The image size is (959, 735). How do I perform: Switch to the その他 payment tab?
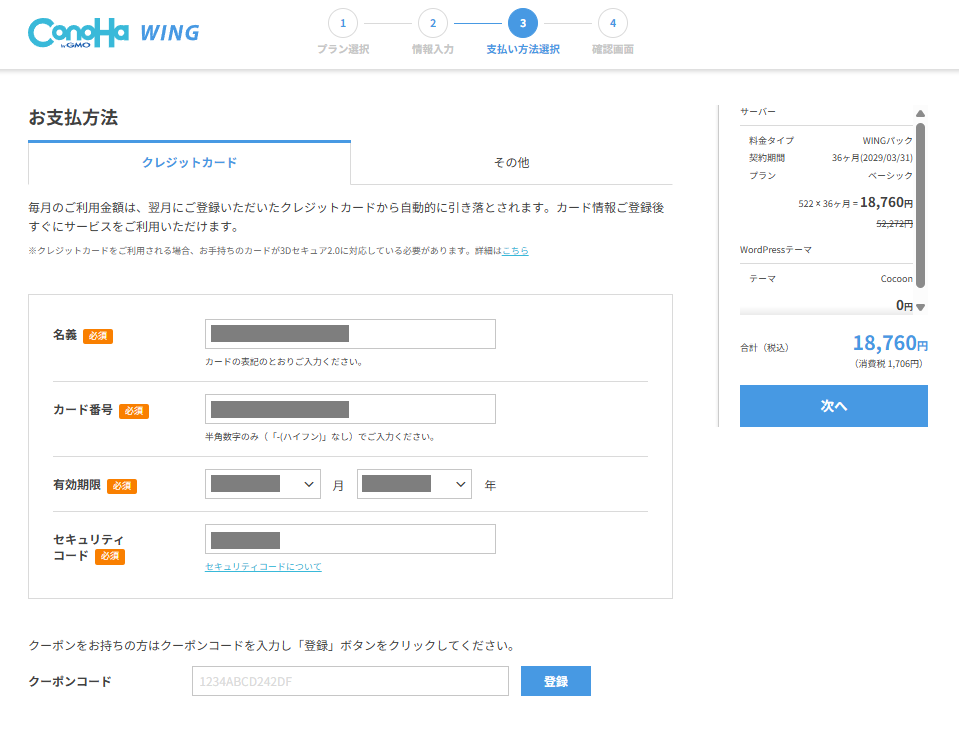(x=511, y=161)
